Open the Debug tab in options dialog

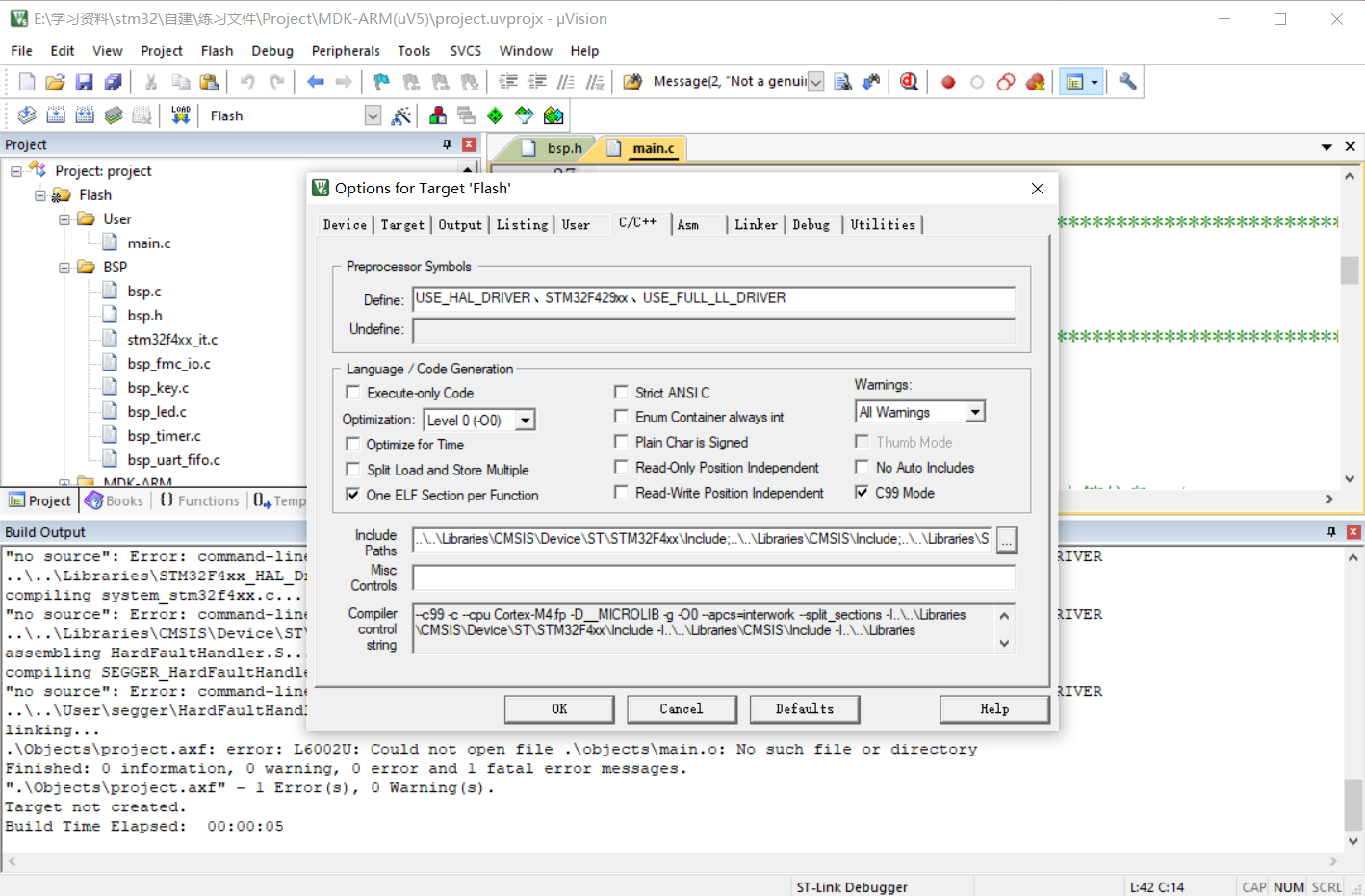pos(811,225)
